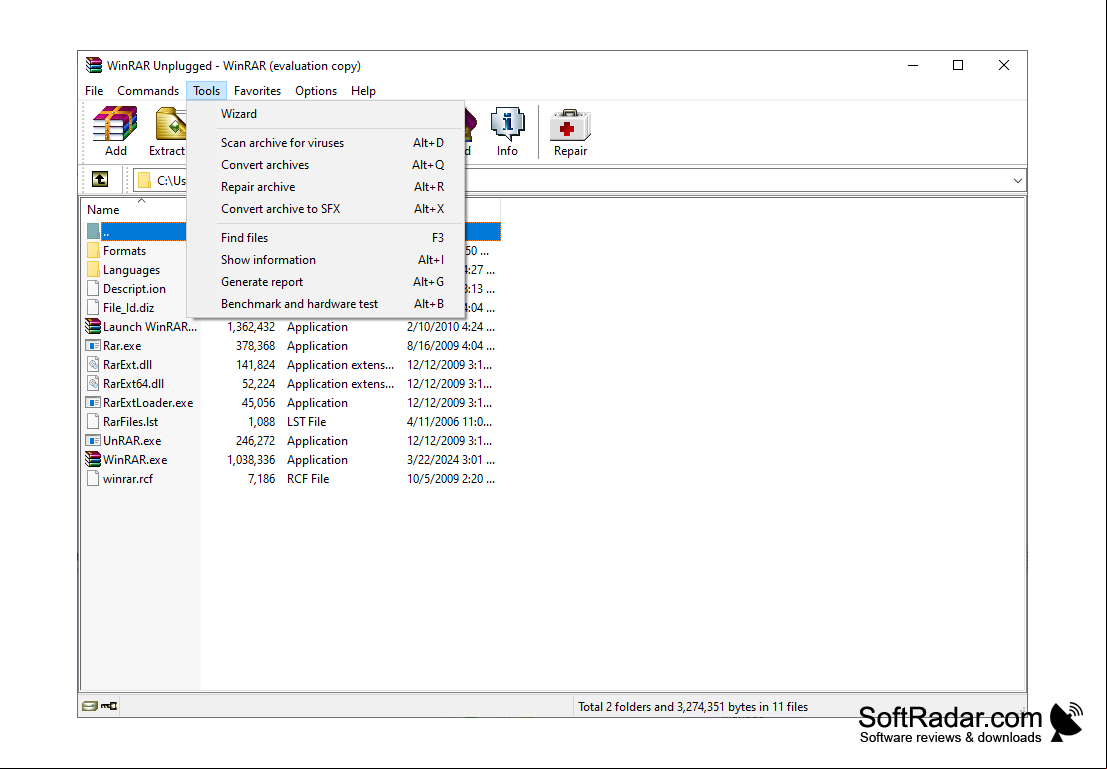This screenshot has width=1107, height=769.
Task: Click the status bar total bytes text
Action: click(x=693, y=706)
